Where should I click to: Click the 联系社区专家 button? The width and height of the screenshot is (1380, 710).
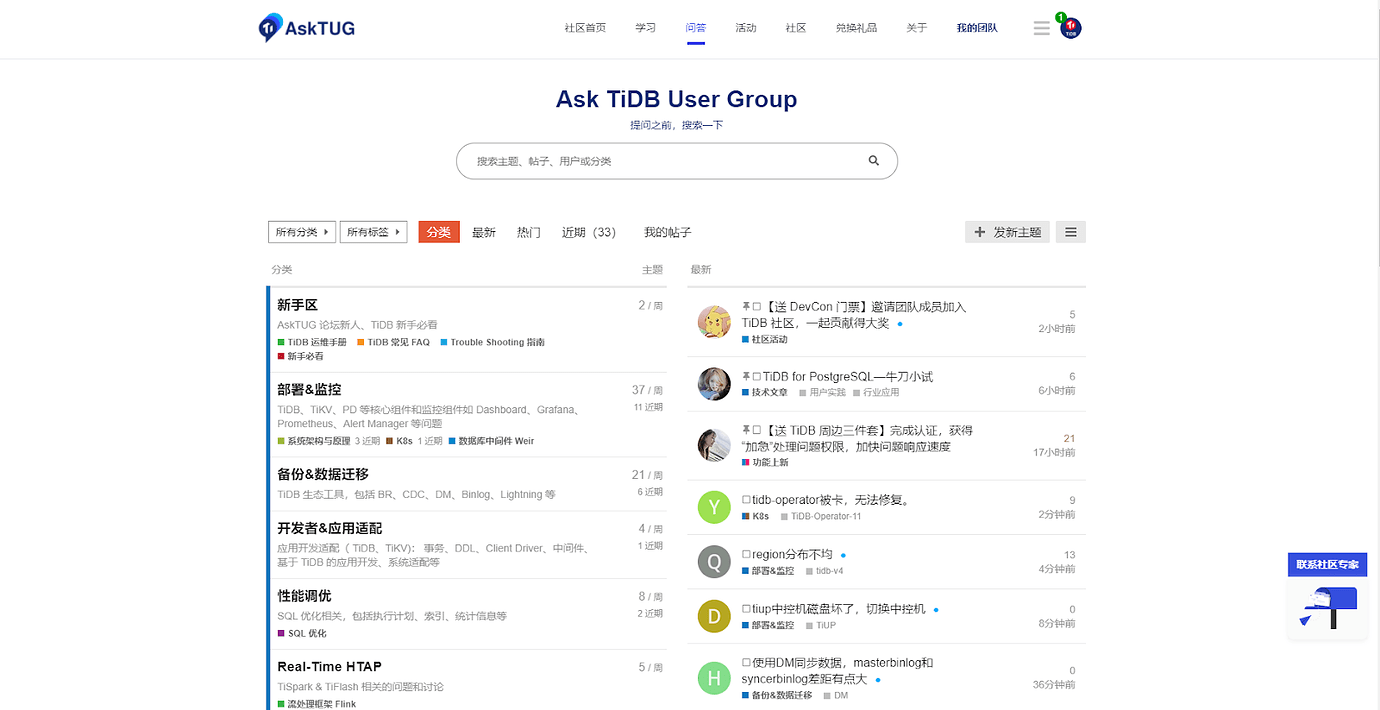pyautogui.click(x=1328, y=564)
